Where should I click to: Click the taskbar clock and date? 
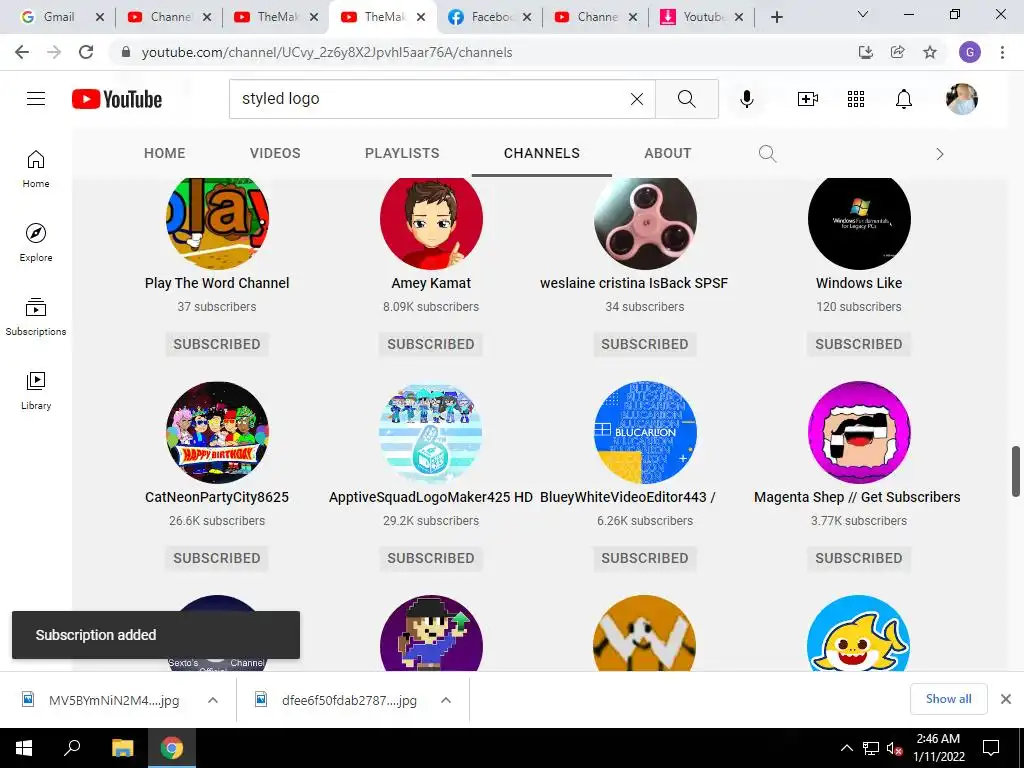click(938, 748)
